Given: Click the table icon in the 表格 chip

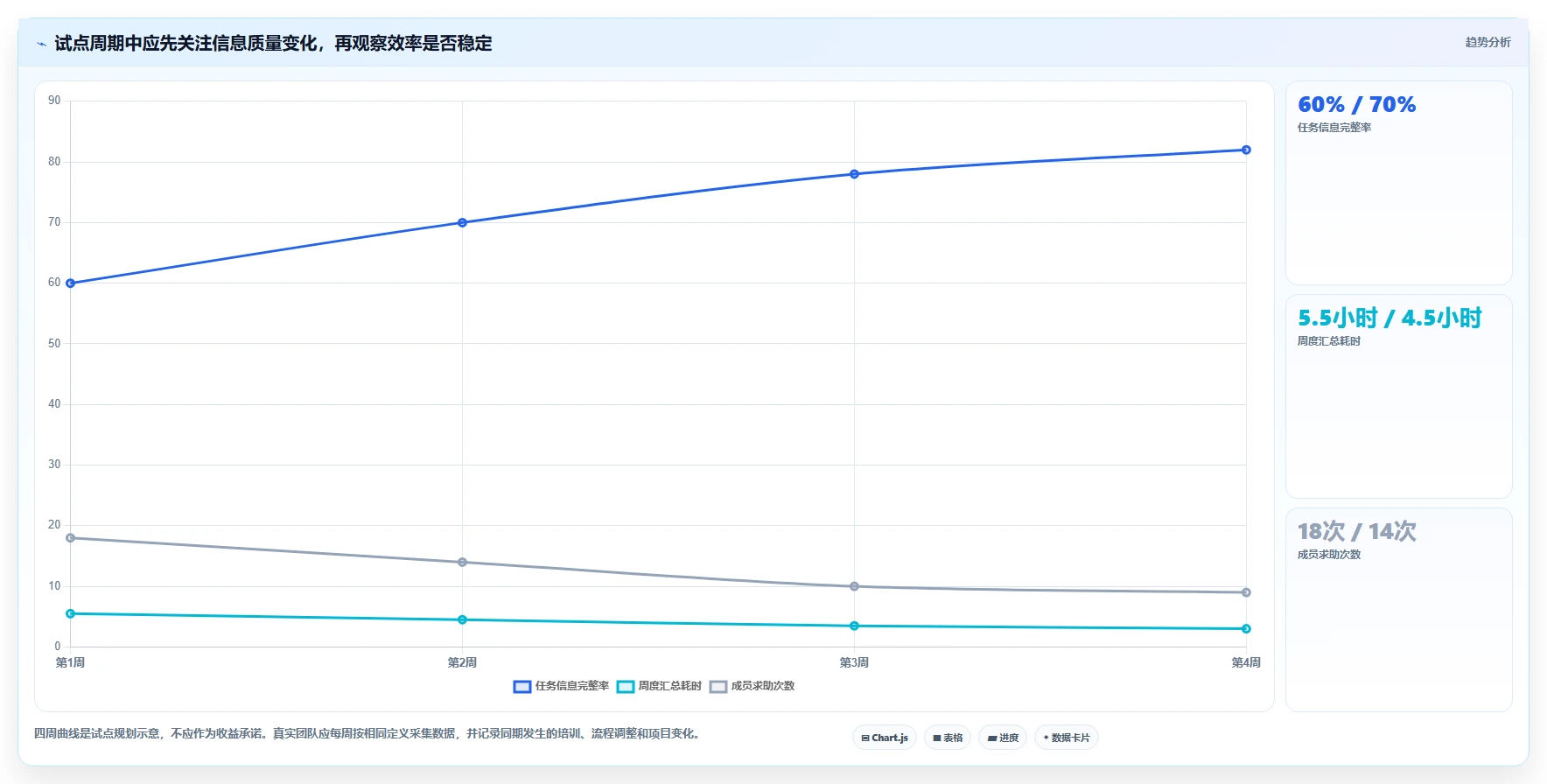Looking at the screenshot, I should tap(936, 738).
